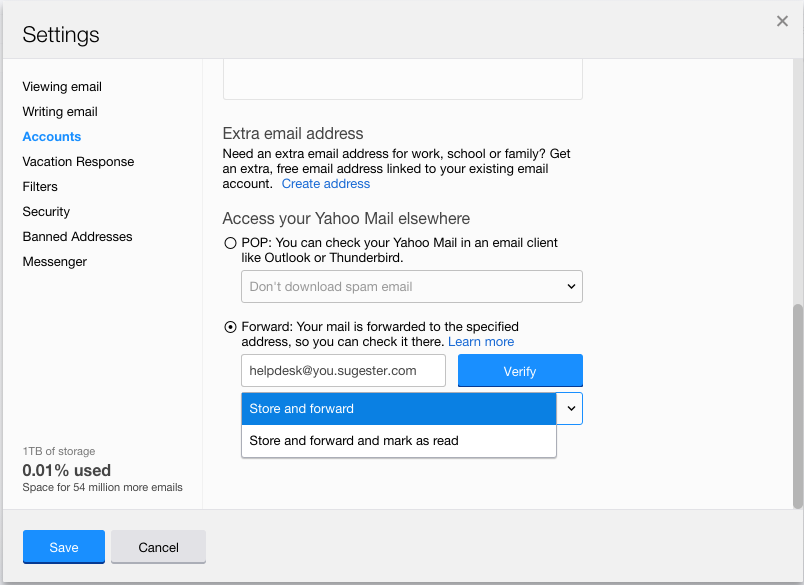Click the Verify button
This screenshot has height=585, width=804.
(520, 371)
